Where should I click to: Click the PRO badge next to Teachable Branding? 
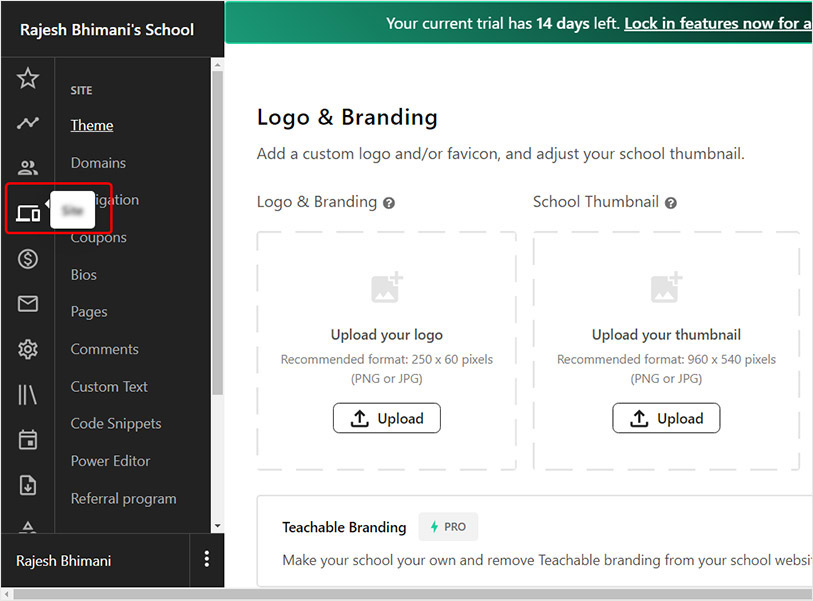pos(448,527)
